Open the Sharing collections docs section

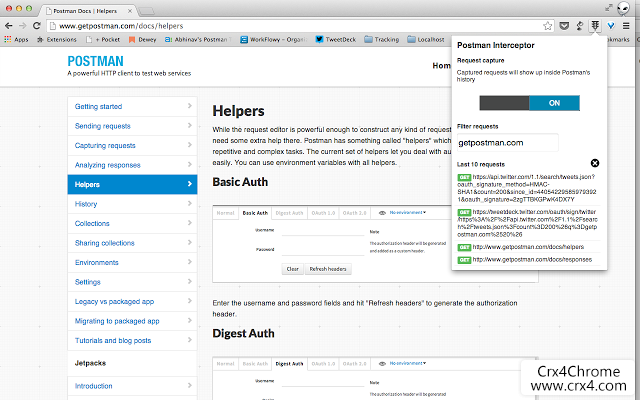132,243
